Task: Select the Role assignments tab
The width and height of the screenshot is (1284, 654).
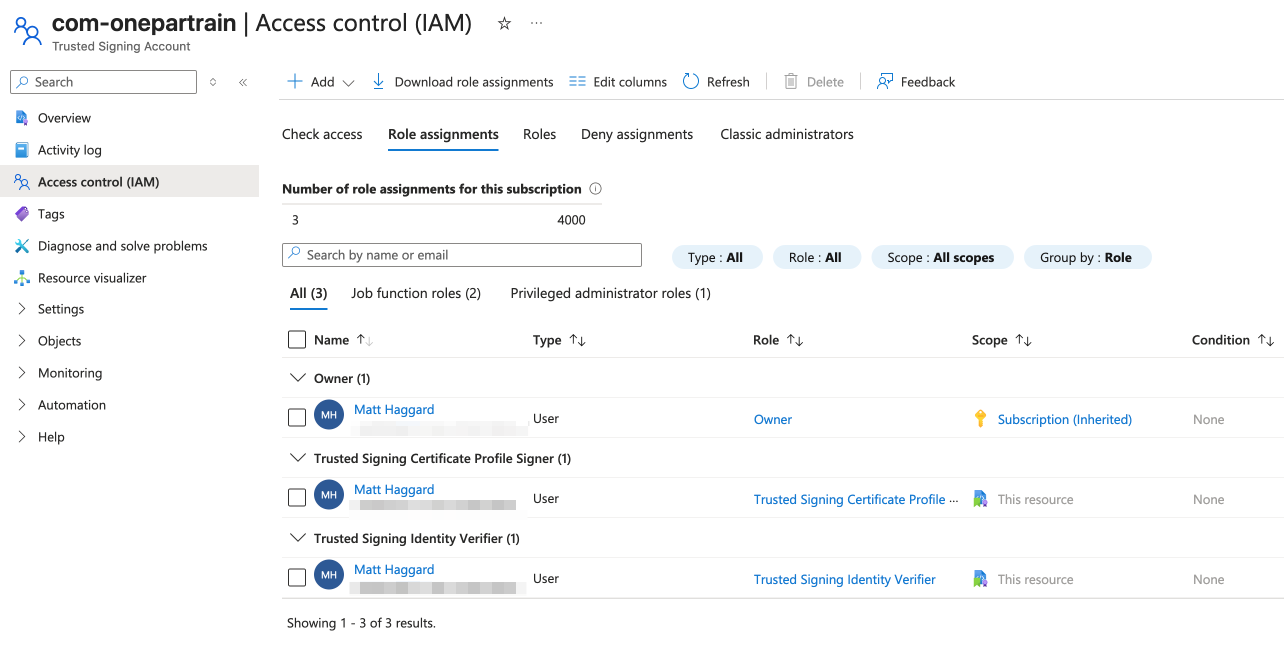Action: (443, 134)
